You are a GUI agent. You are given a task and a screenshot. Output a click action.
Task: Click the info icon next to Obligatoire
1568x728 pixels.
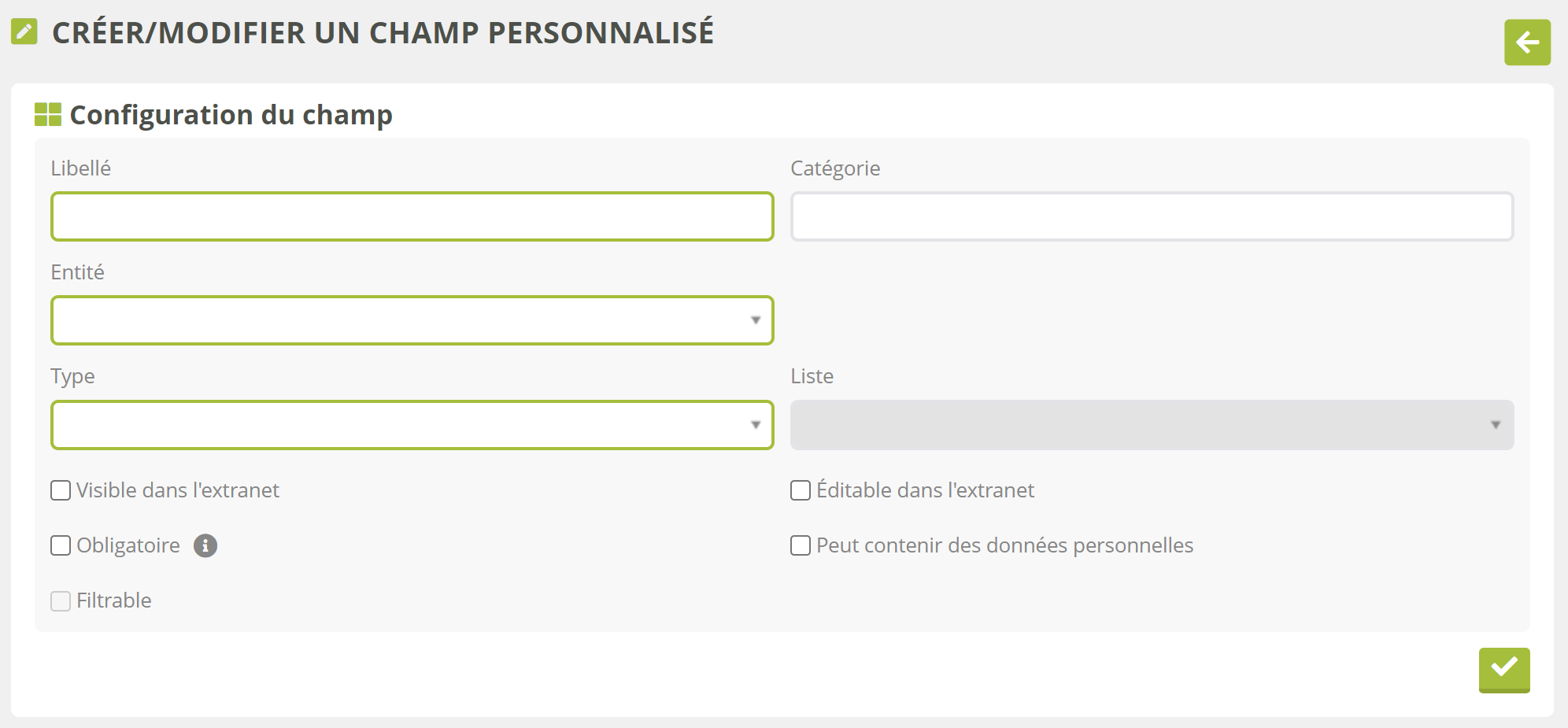205,545
